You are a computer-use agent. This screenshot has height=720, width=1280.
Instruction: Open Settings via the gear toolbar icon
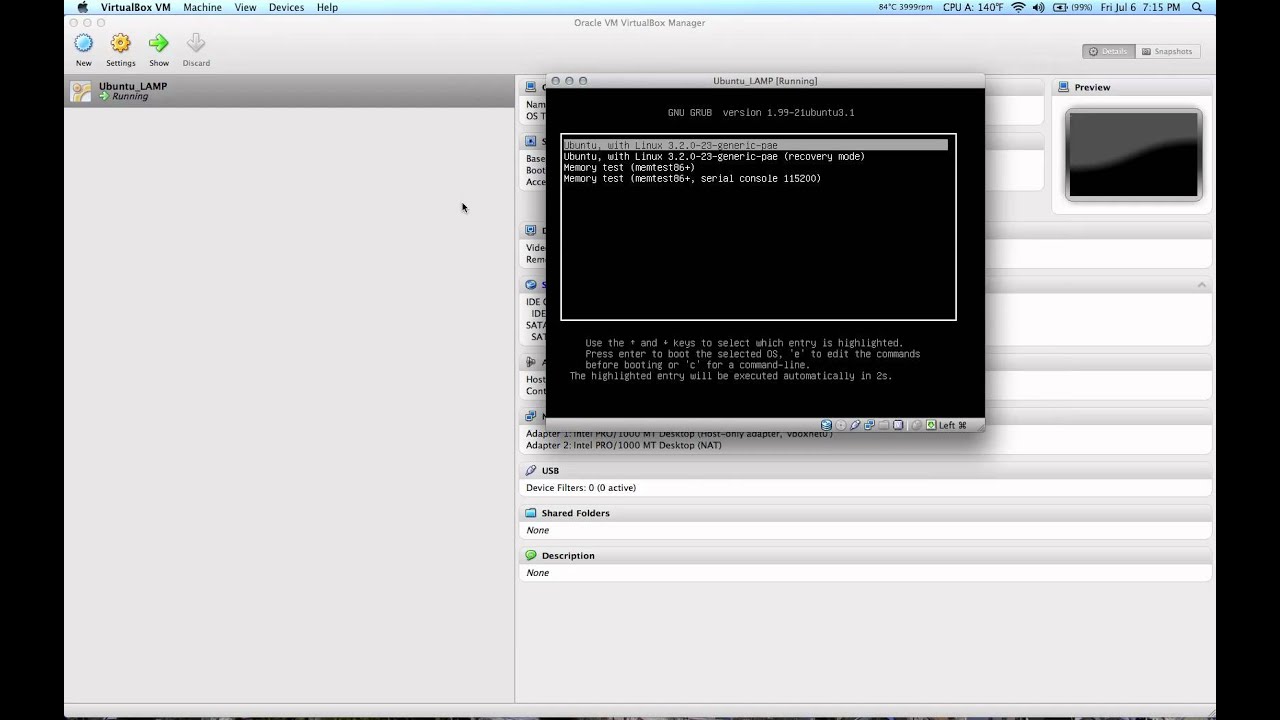(121, 43)
